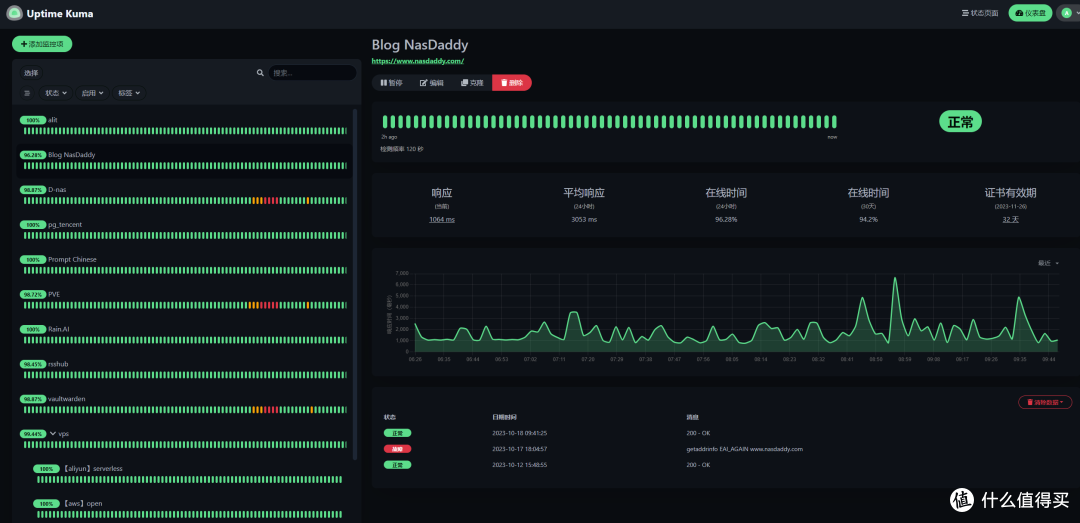1080x523 pixels.
Task: Select the D-nas monitor
Action: (x=184, y=194)
